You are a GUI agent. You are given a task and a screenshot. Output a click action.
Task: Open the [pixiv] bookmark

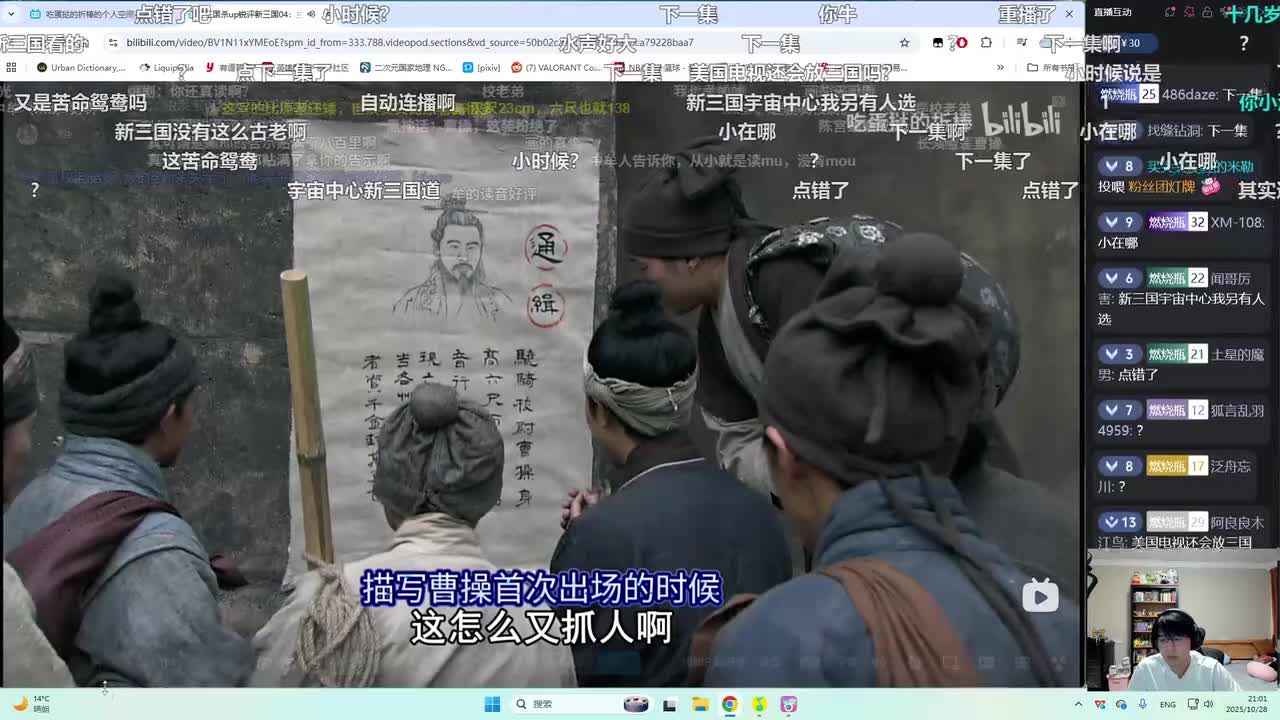482,68
